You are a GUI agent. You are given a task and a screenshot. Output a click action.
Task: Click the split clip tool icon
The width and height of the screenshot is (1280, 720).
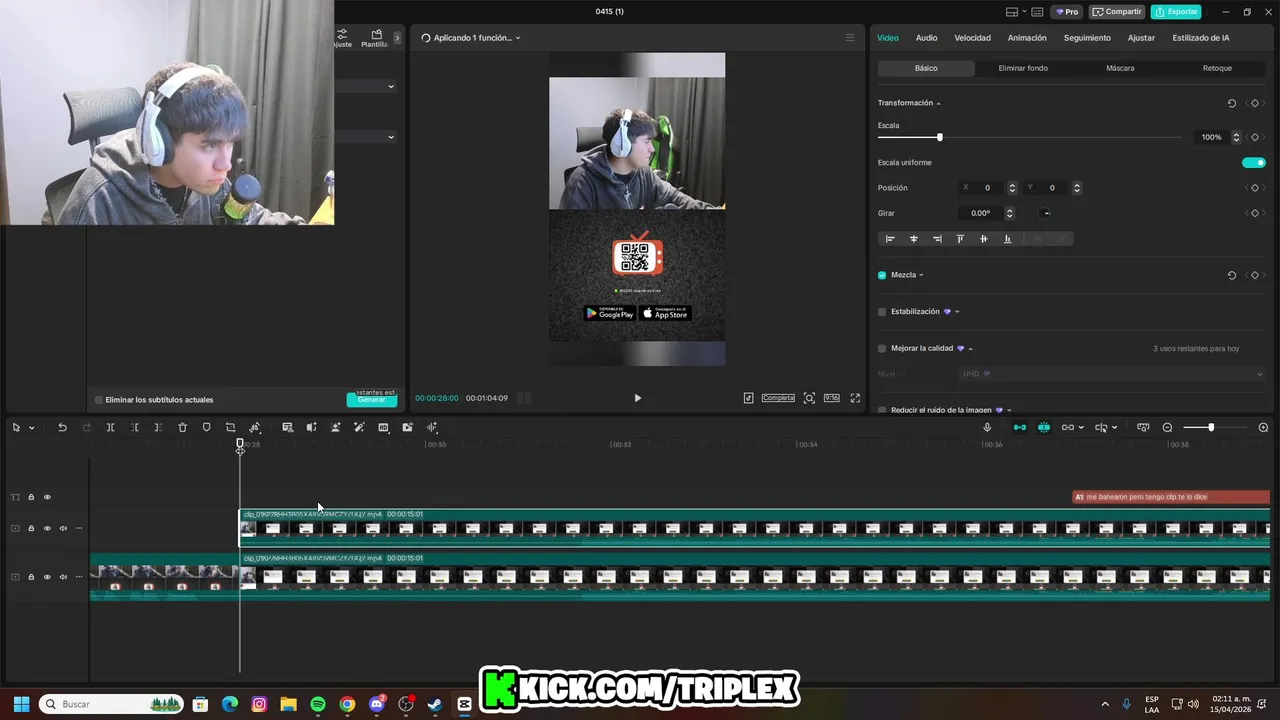coord(110,427)
